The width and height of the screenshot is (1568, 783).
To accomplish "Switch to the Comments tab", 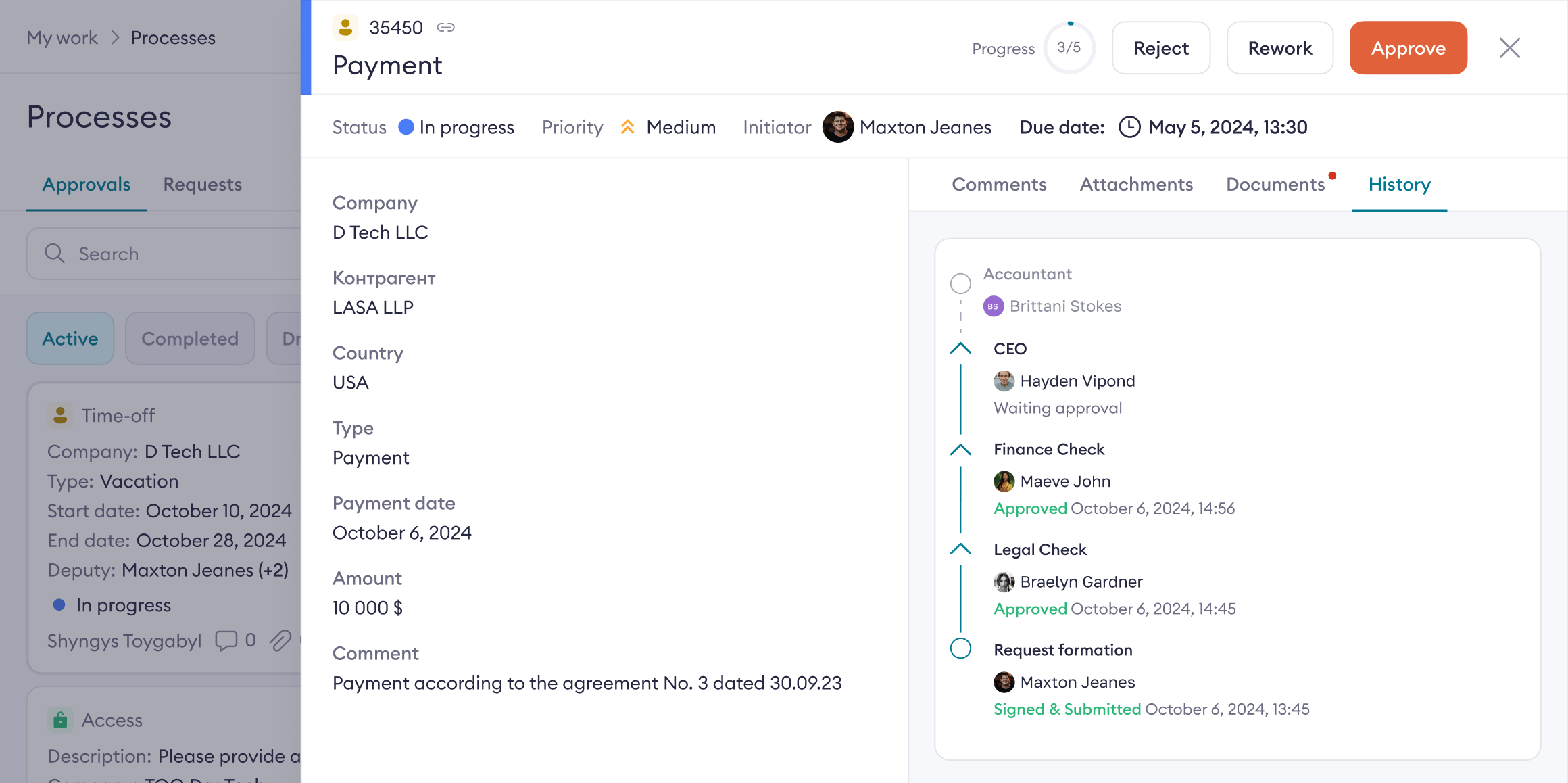I will point(999,185).
